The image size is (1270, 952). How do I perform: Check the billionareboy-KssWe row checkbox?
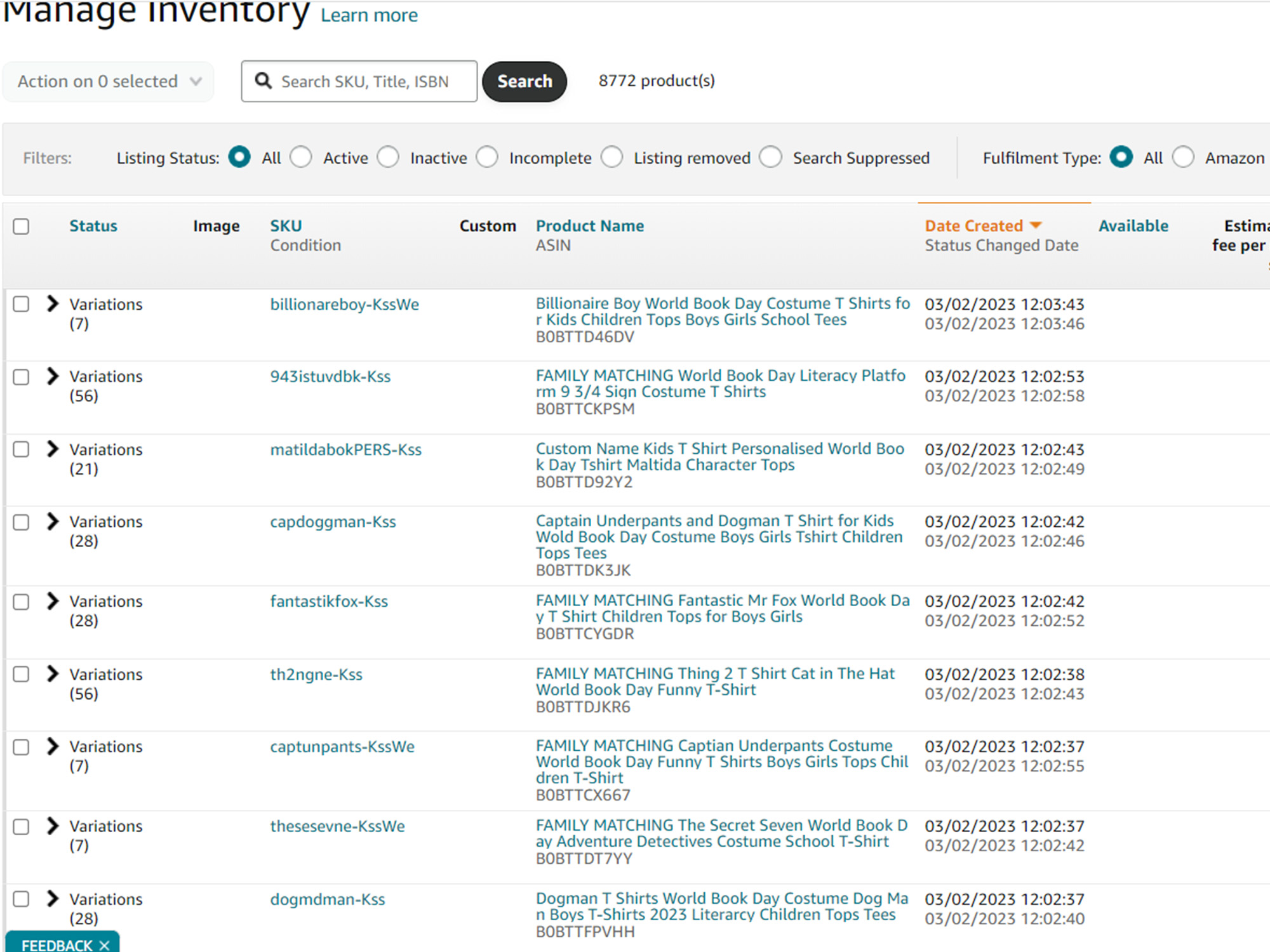tap(21, 304)
